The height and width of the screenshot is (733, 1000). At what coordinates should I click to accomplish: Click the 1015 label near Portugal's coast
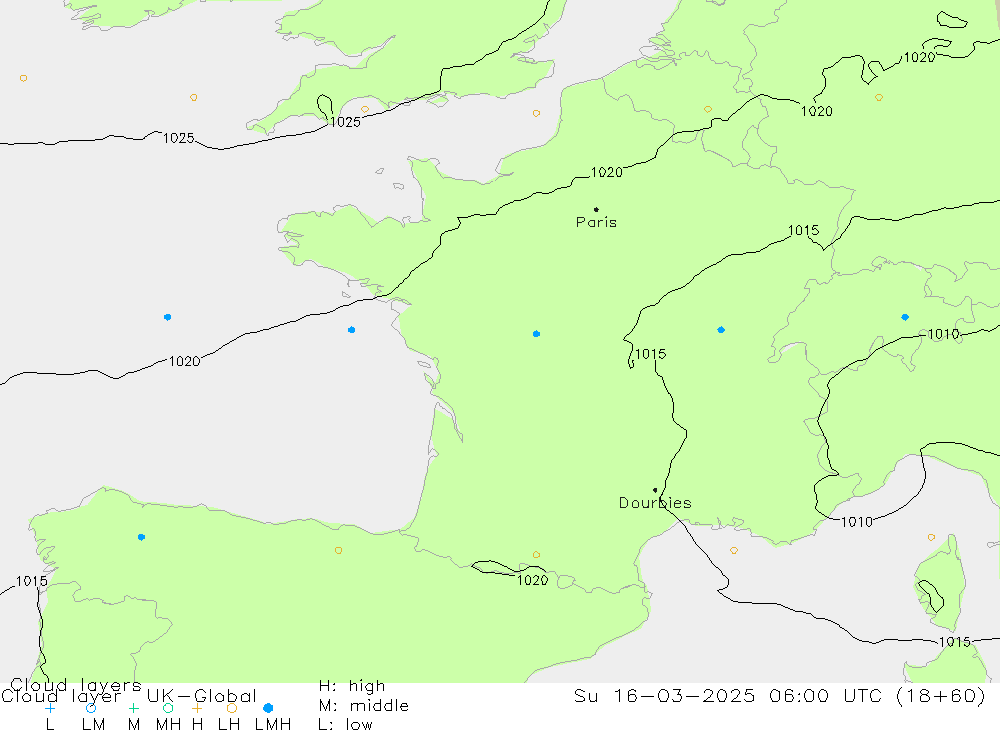pyautogui.click(x=31, y=581)
